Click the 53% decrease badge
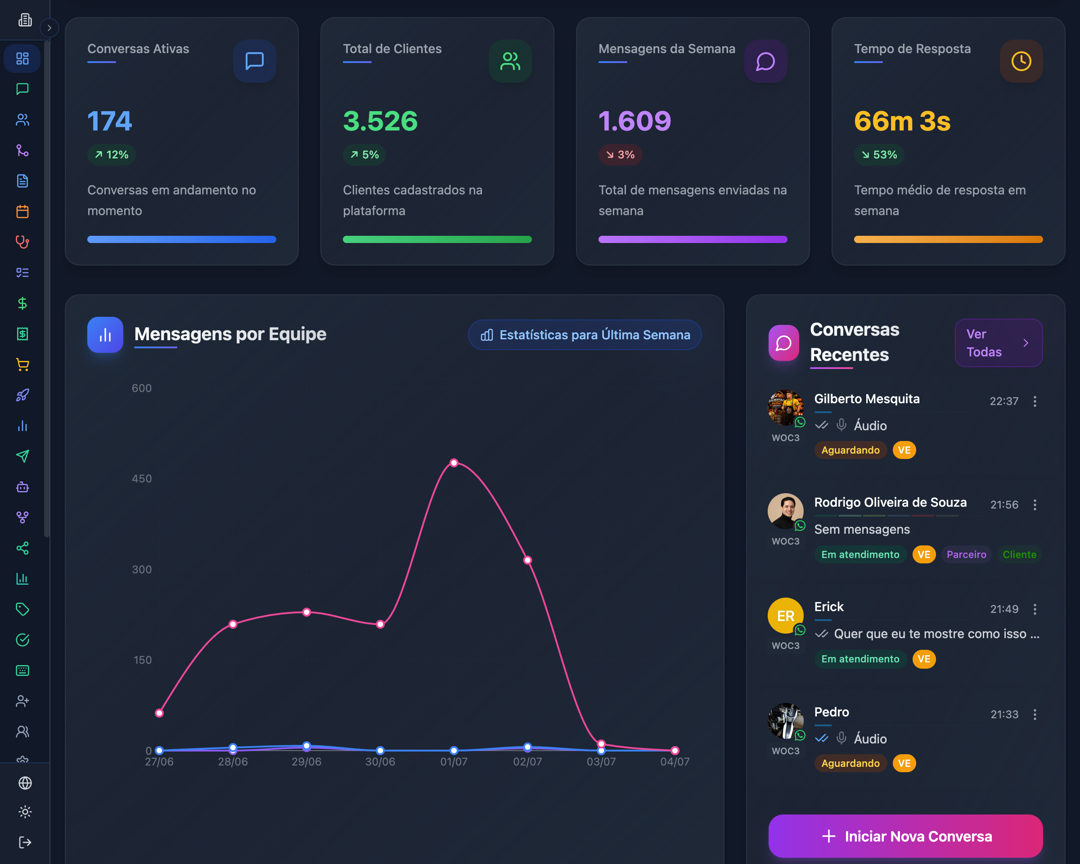The height and width of the screenshot is (864, 1080). pyautogui.click(x=879, y=154)
